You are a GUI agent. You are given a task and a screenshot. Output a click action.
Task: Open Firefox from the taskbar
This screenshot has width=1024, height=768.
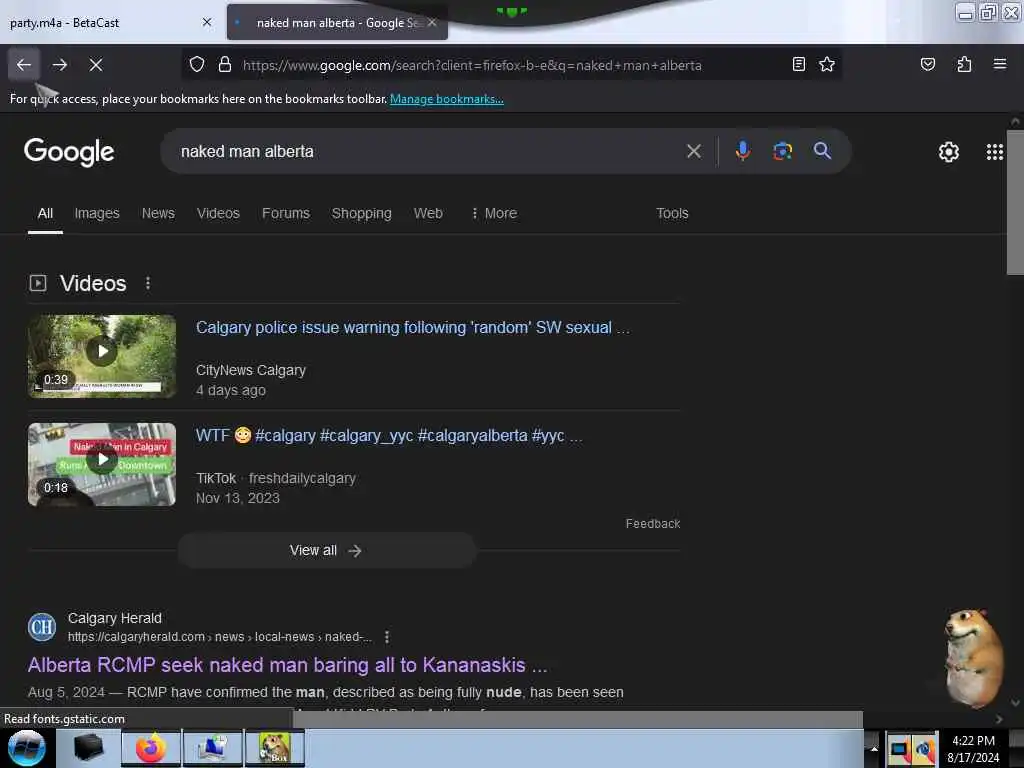point(150,748)
